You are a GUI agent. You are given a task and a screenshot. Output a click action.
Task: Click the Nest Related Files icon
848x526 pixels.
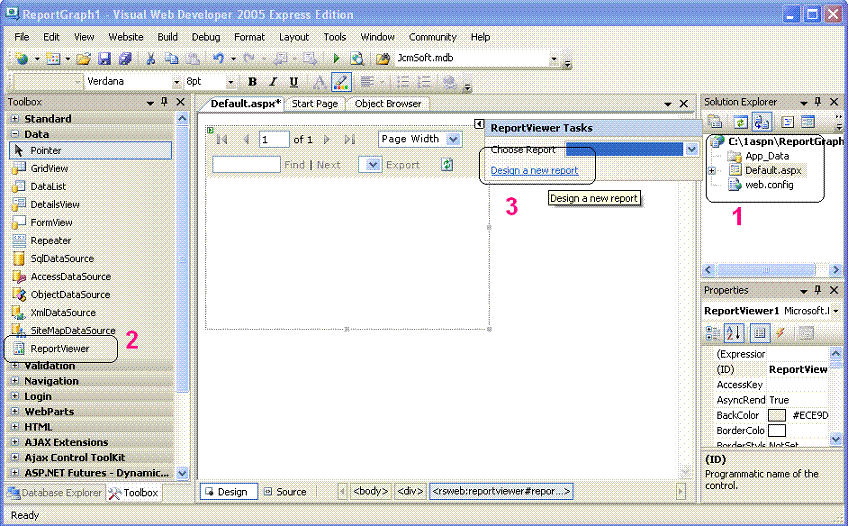pos(761,122)
